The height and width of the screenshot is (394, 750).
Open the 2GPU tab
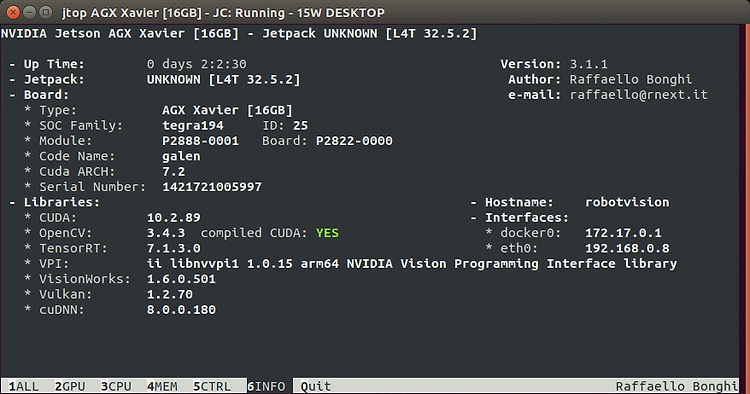pos(70,386)
